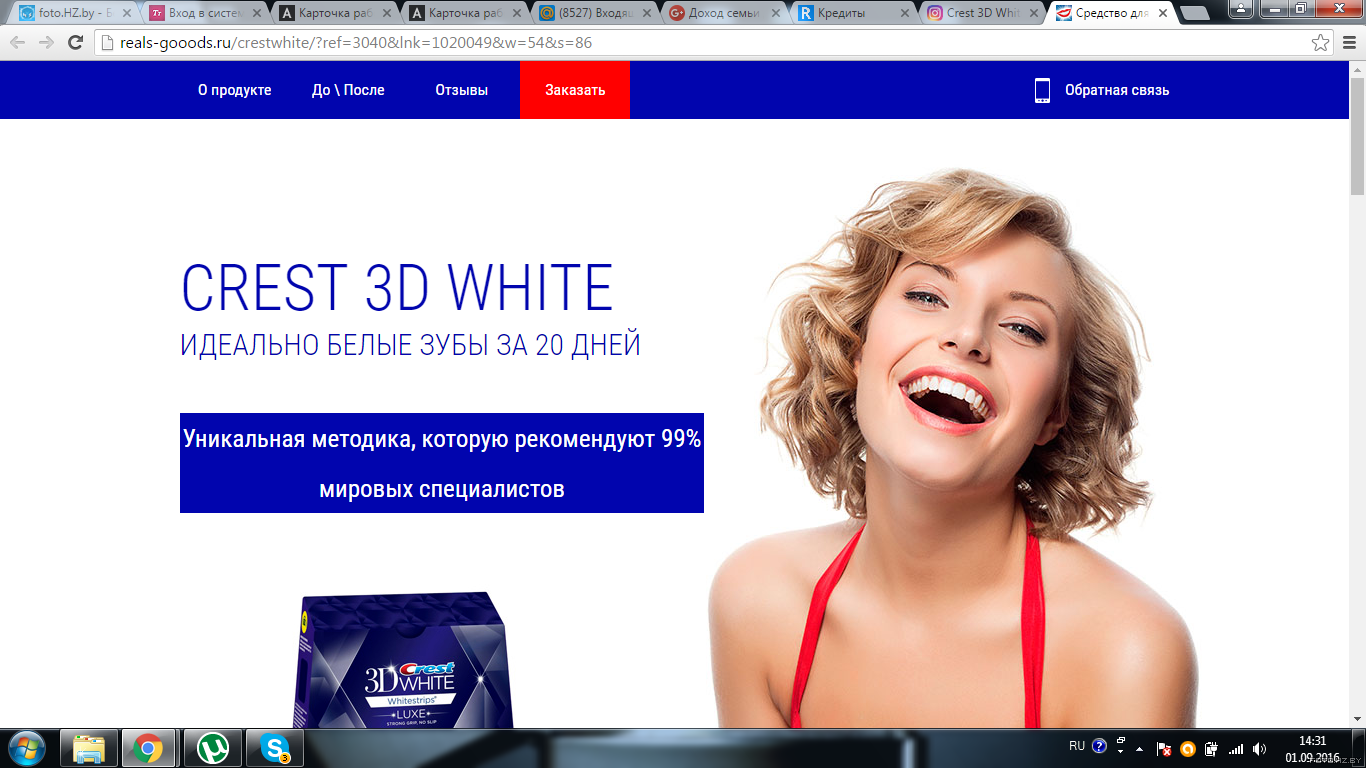Viewport: 1366px width, 768px height.
Task: Click the browser back arrow
Action: (17, 43)
